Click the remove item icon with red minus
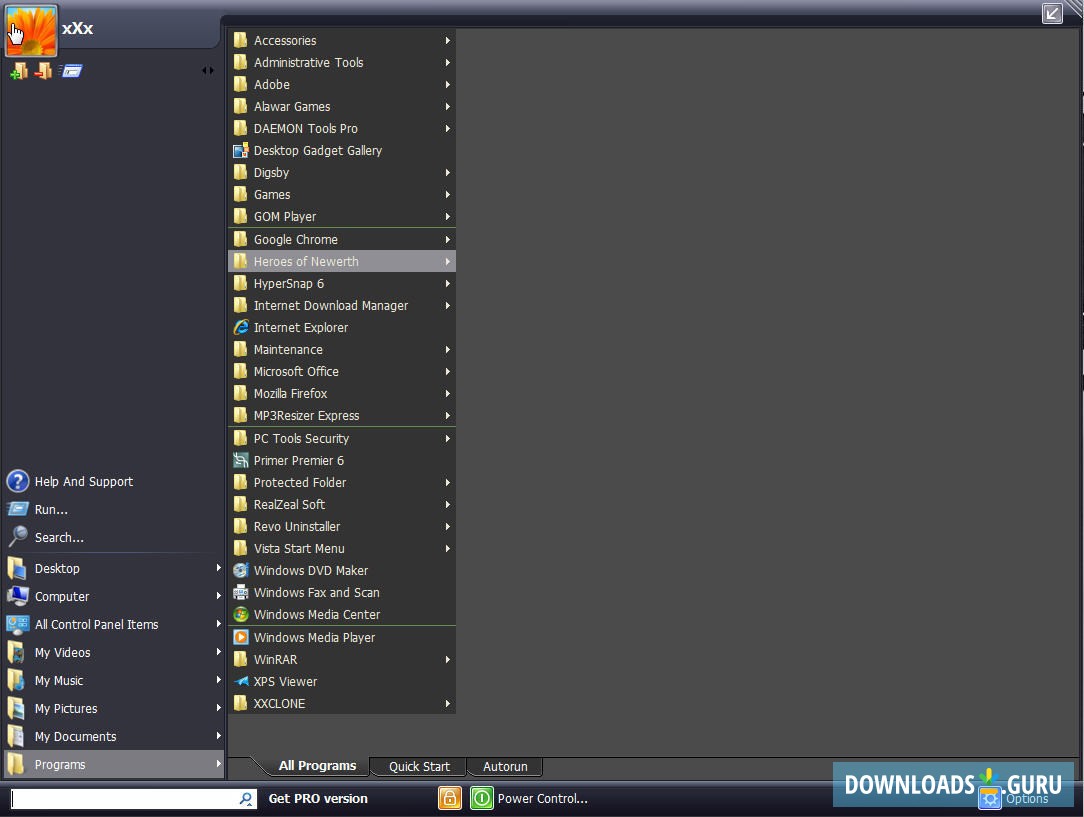The width and height of the screenshot is (1084, 817). point(44,71)
